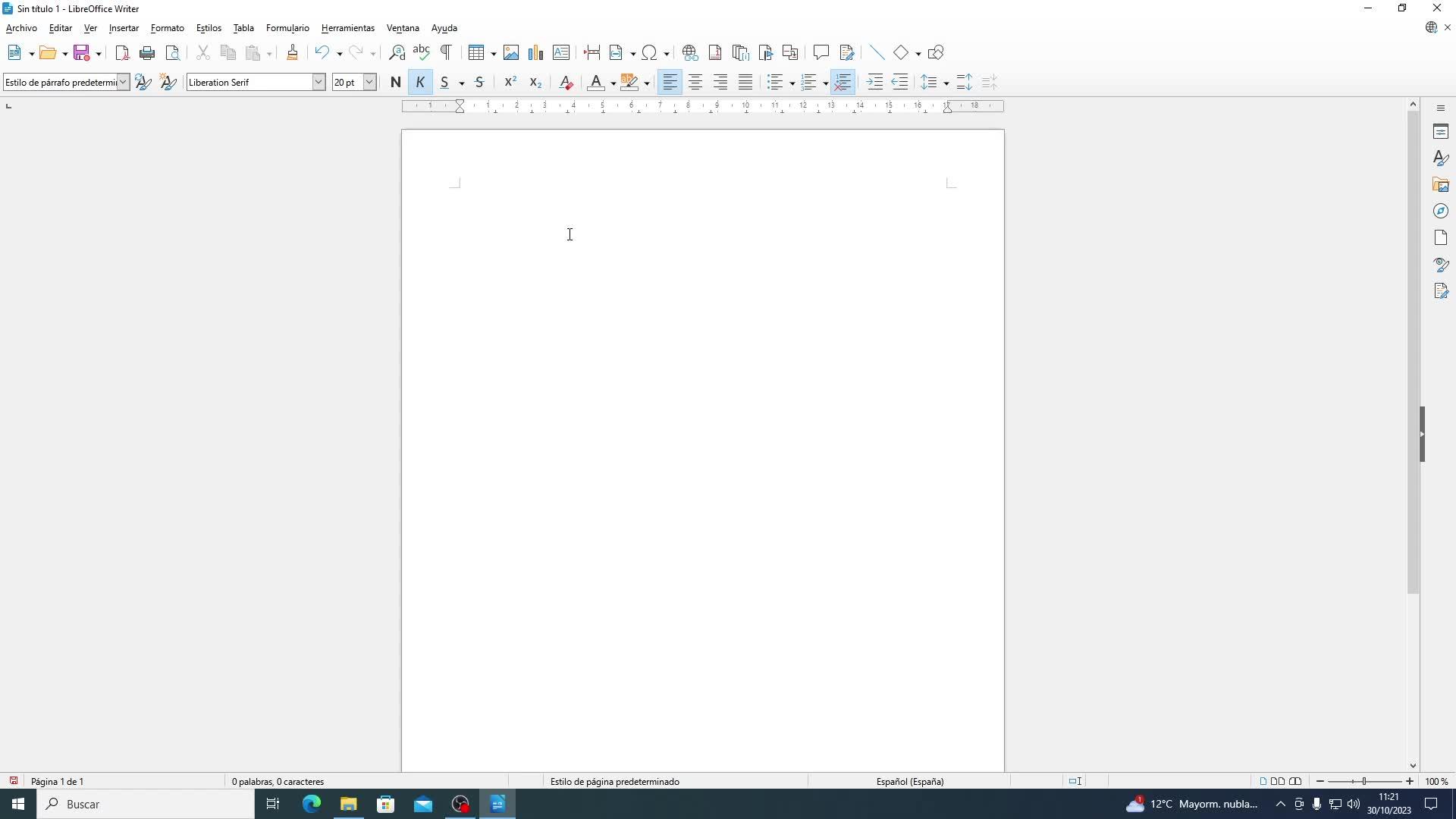This screenshot has height=819, width=1456.
Task: Open the Find and Replace tool
Action: click(397, 53)
